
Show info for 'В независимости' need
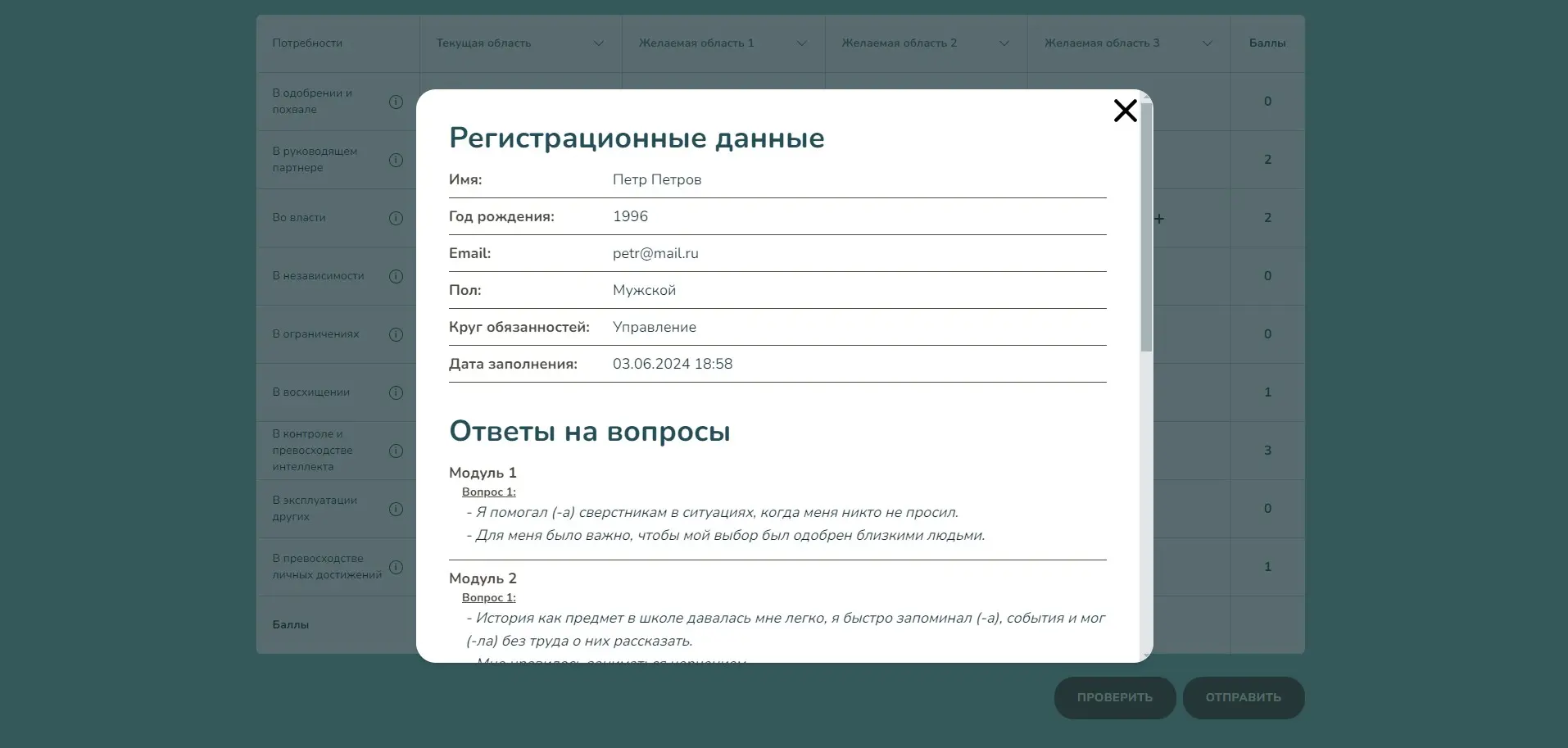396,276
